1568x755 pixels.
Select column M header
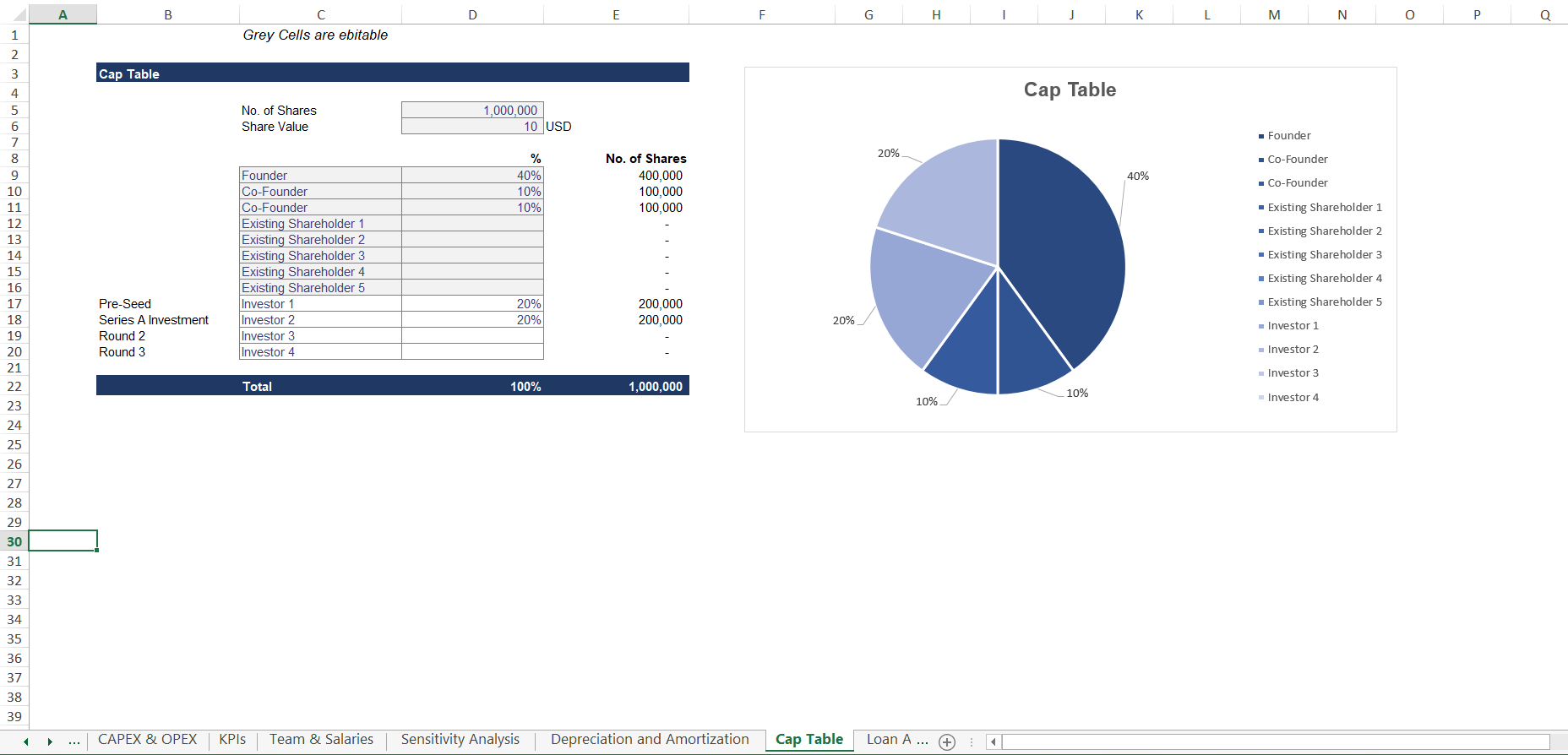pyautogui.click(x=1274, y=14)
